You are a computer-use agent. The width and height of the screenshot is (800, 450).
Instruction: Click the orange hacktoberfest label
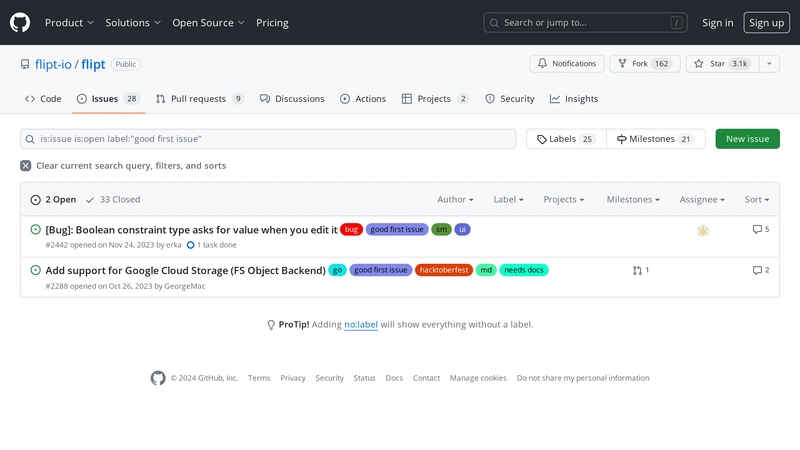click(x=444, y=270)
